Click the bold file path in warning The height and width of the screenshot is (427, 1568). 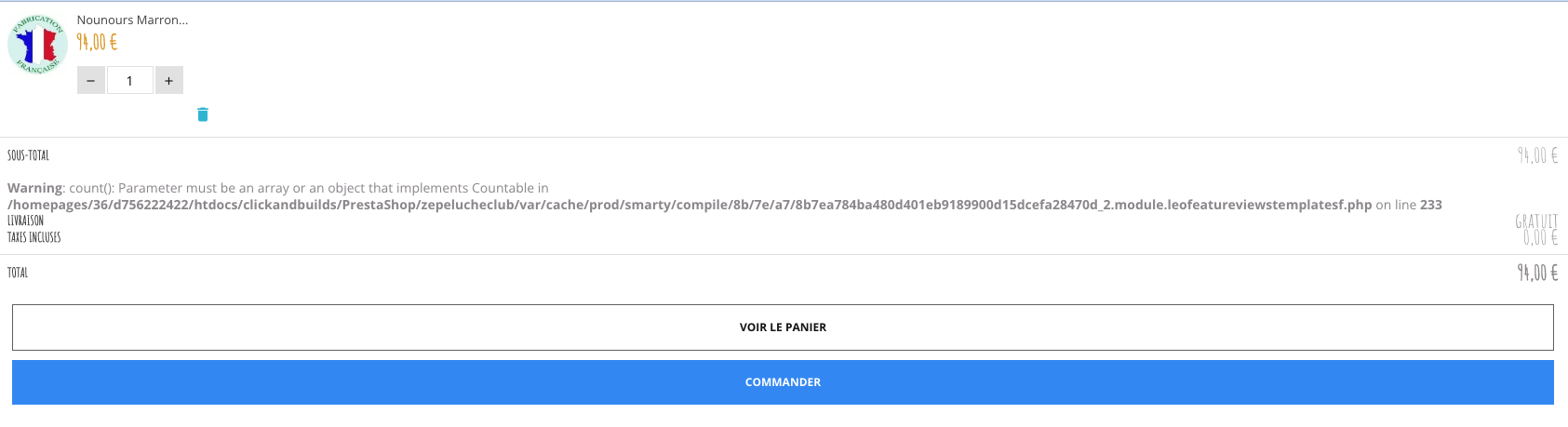pyautogui.click(x=690, y=205)
